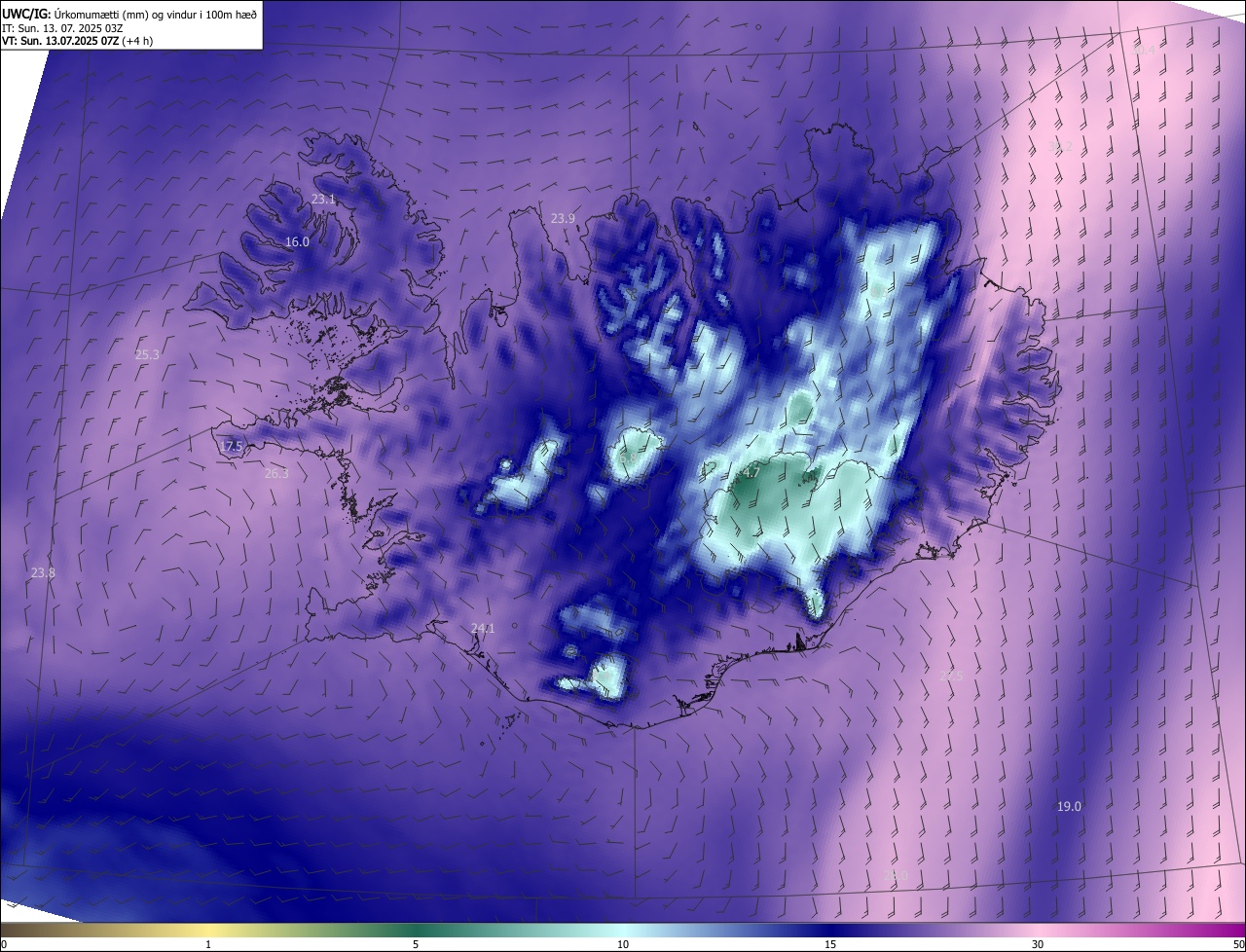Image resolution: width=1246 pixels, height=952 pixels.
Task: Click the 5 tick on the color scale
Action: point(416,945)
